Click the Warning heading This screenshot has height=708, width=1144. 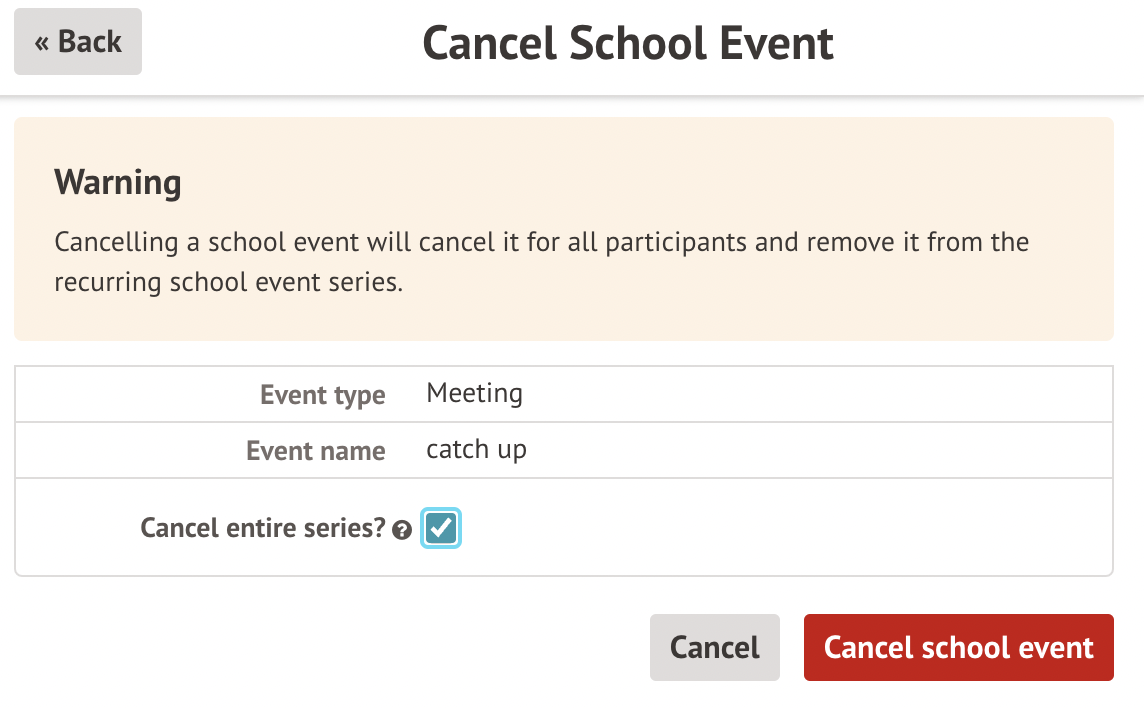click(118, 182)
